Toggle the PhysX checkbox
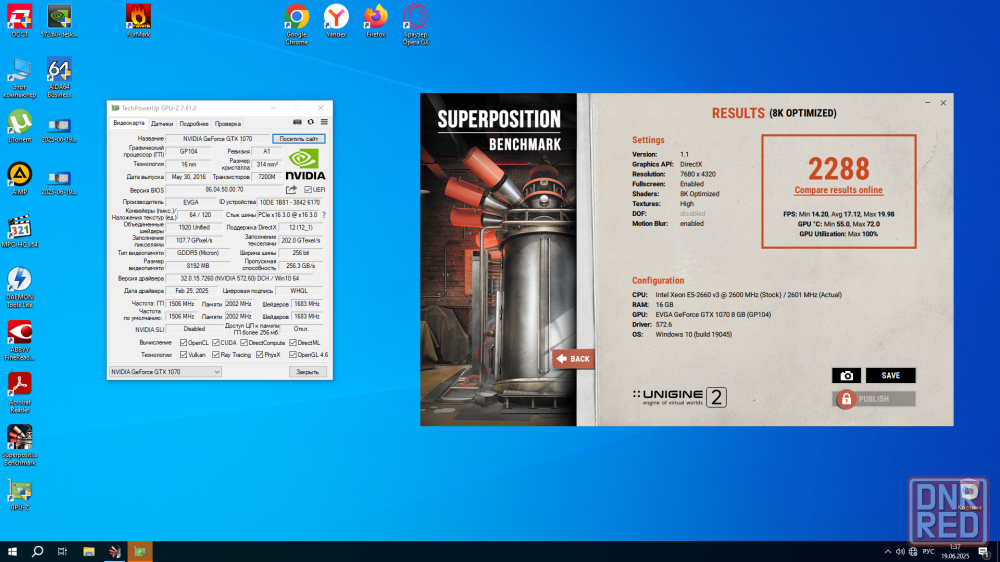Viewport: 1000px width, 562px height. pyautogui.click(x=260, y=355)
